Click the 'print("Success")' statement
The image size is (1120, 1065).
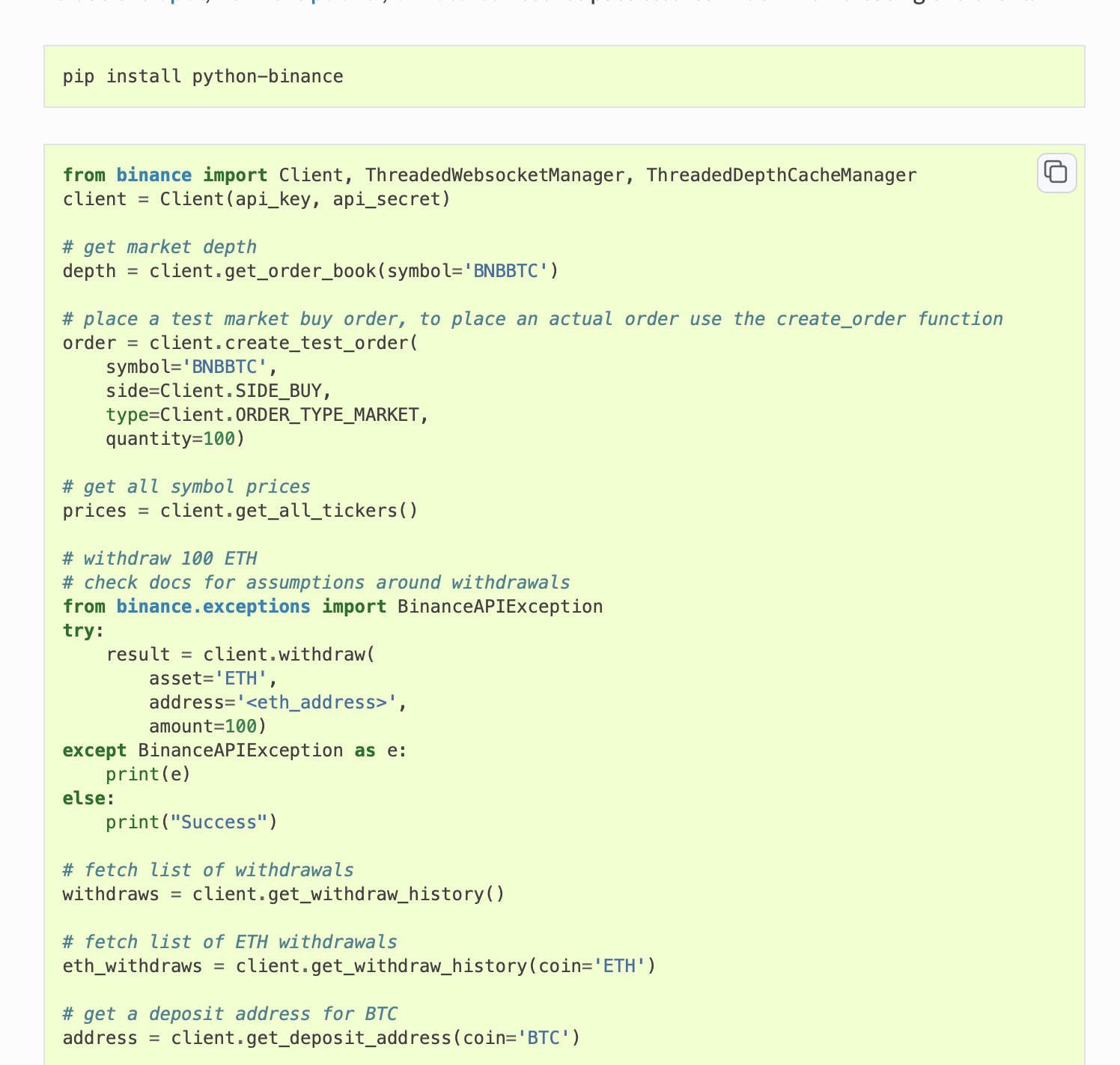(192, 822)
